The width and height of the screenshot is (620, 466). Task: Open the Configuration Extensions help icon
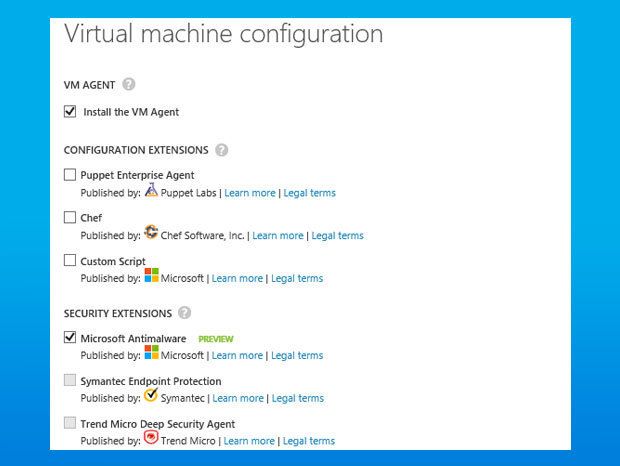pos(221,150)
